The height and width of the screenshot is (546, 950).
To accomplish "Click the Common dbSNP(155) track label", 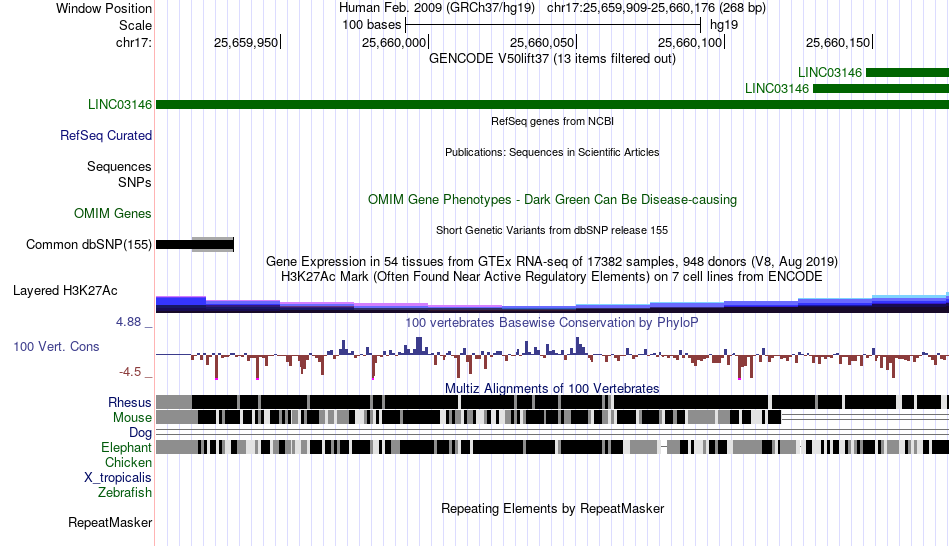I will click(x=89, y=244).
